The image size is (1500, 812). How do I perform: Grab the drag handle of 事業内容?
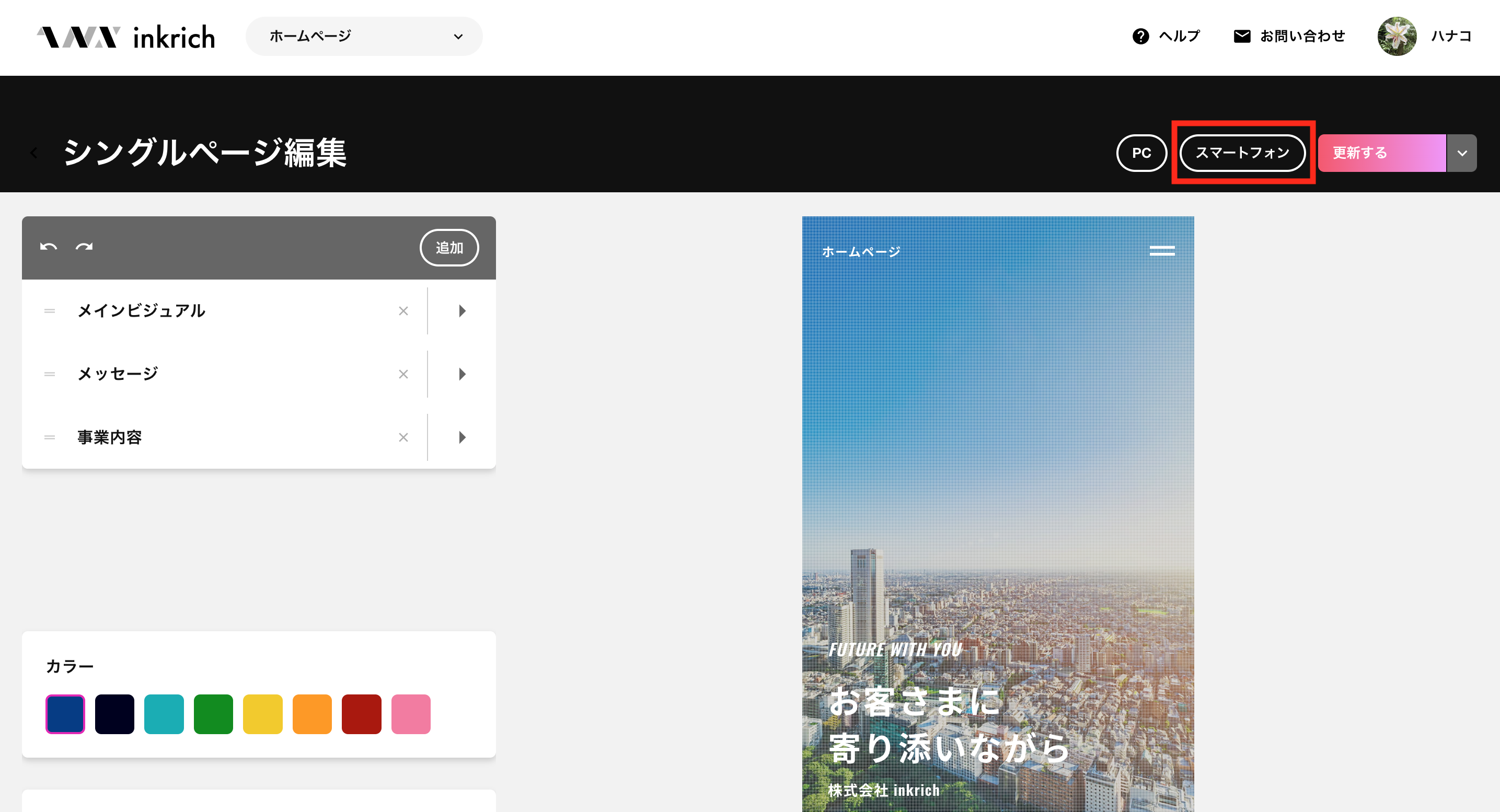point(50,437)
